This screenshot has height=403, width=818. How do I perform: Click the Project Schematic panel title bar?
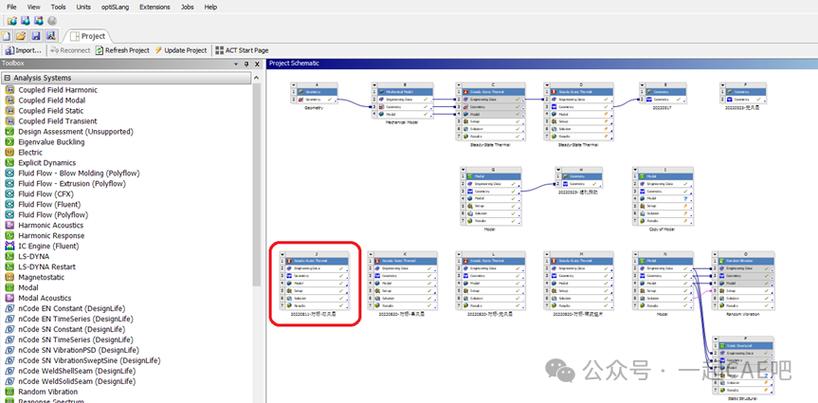542,63
